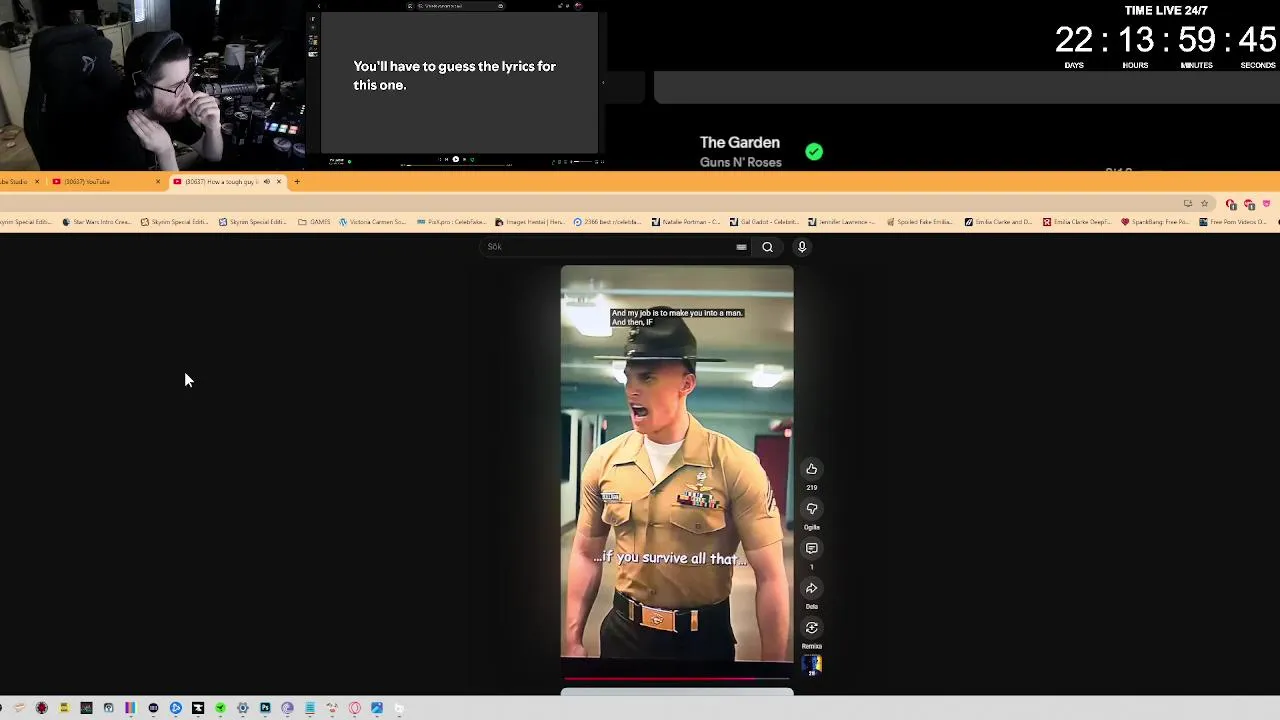Viewport: 1280px width, 720px height.
Task: Click 'The Garden' song title
Action: (x=740, y=143)
